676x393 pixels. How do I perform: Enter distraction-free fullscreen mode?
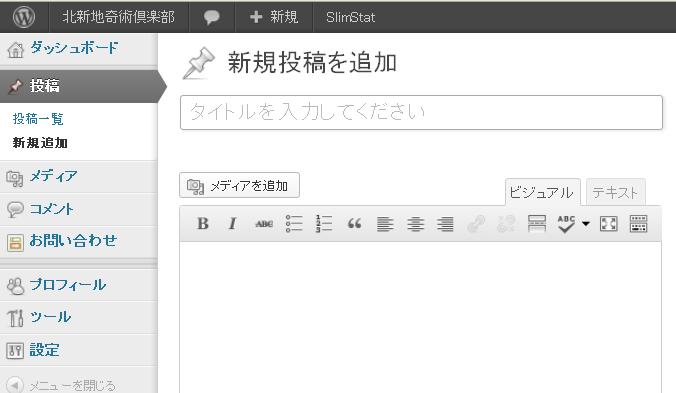(608, 224)
